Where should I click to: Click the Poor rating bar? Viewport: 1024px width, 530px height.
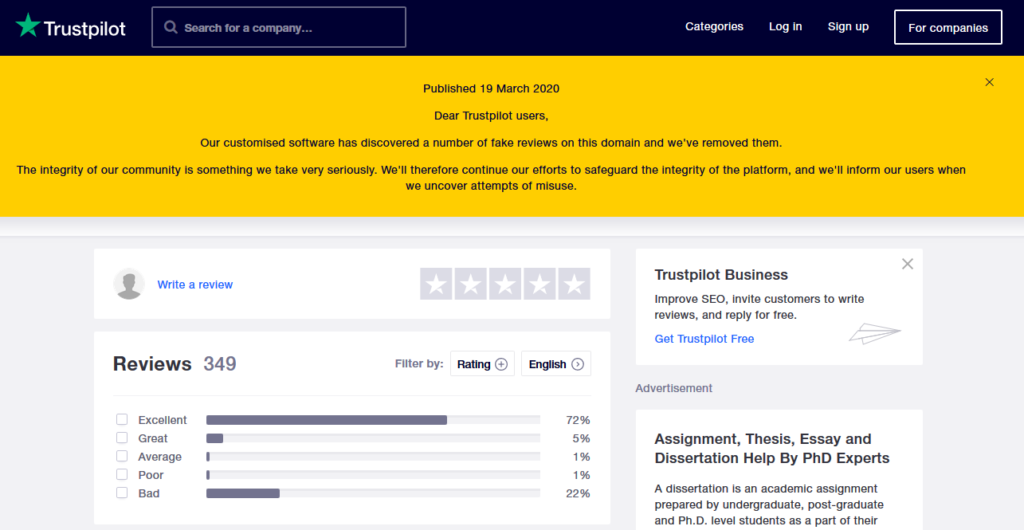click(x=373, y=475)
